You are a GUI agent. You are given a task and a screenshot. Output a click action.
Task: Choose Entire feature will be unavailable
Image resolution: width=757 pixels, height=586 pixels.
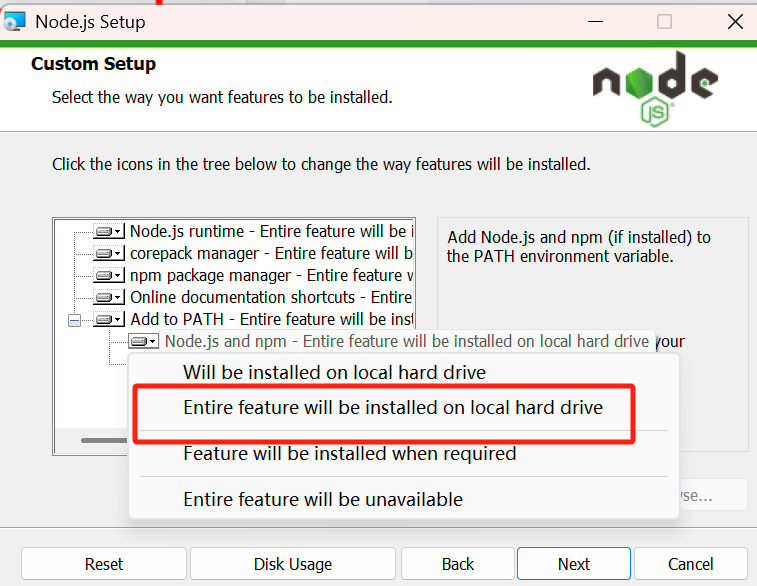323,499
